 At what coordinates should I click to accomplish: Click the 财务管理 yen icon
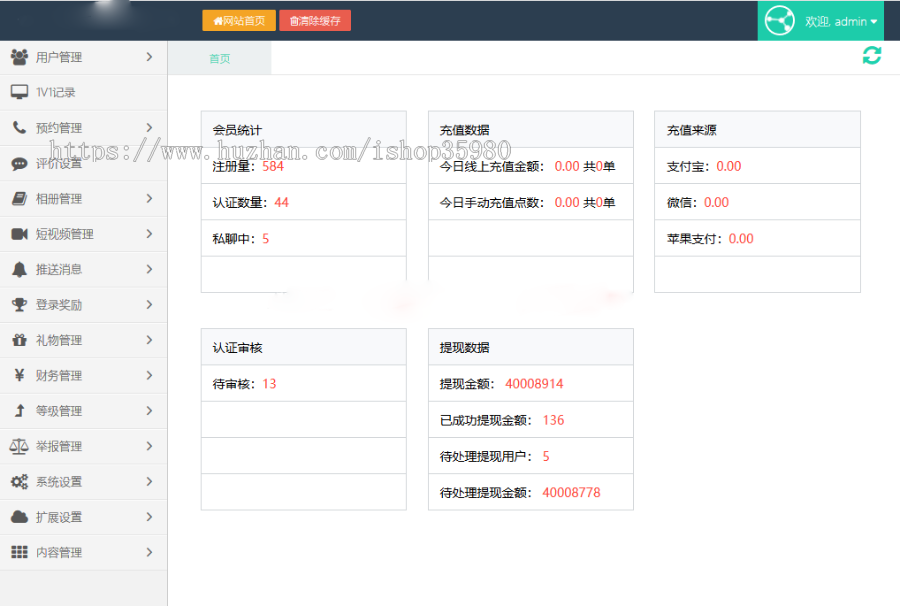(20, 375)
